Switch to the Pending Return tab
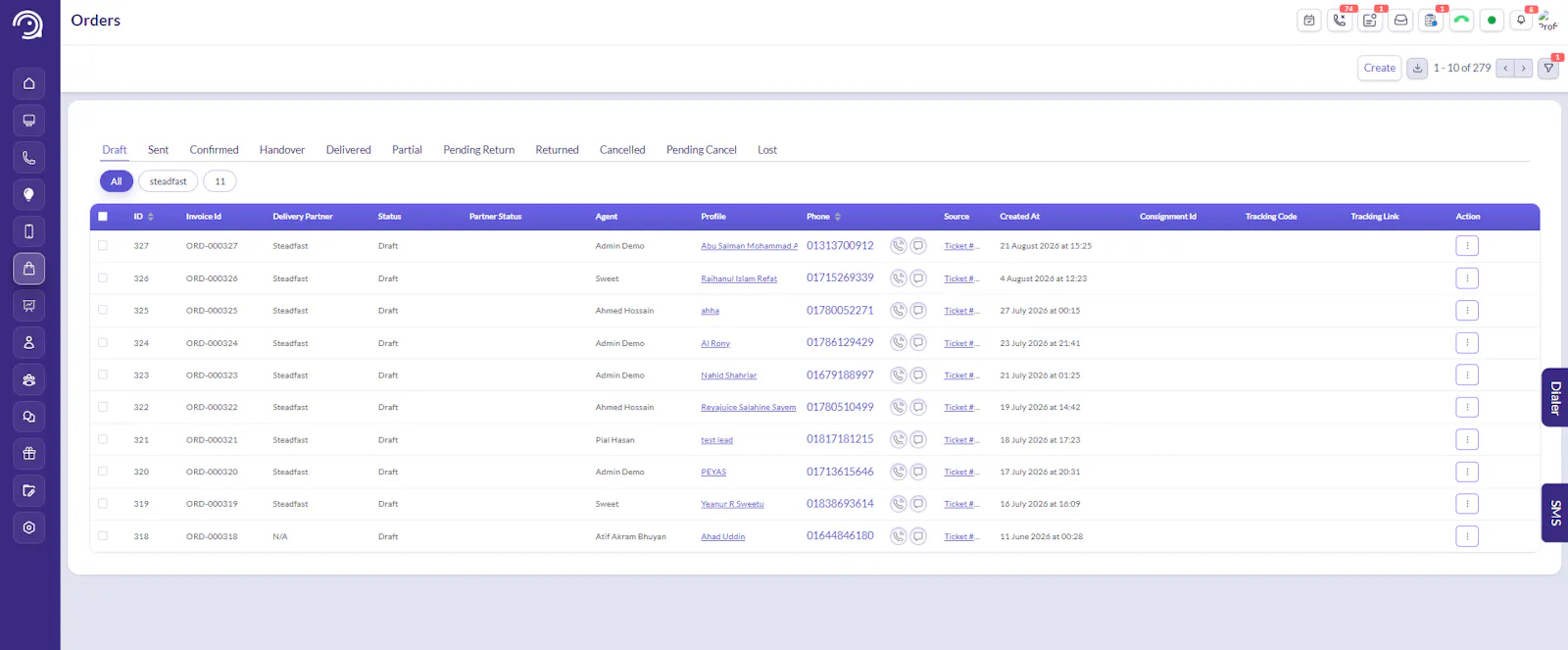The height and width of the screenshot is (650, 1568). pos(478,150)
